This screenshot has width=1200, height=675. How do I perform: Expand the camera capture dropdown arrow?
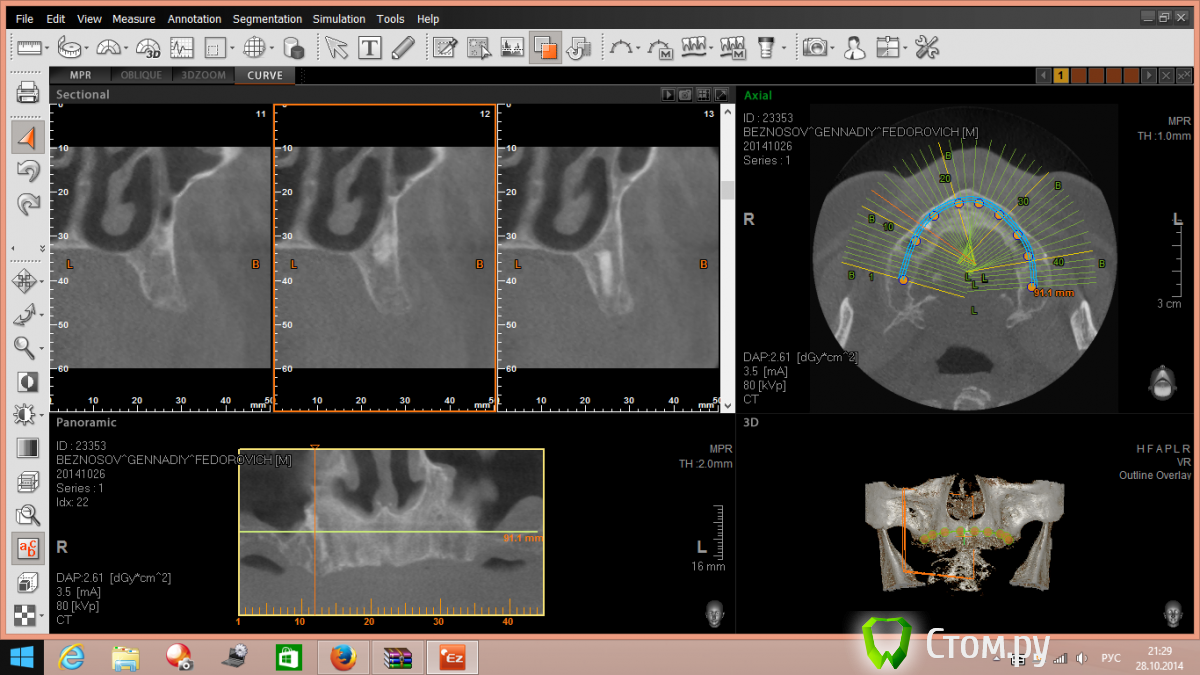[834, 48]
